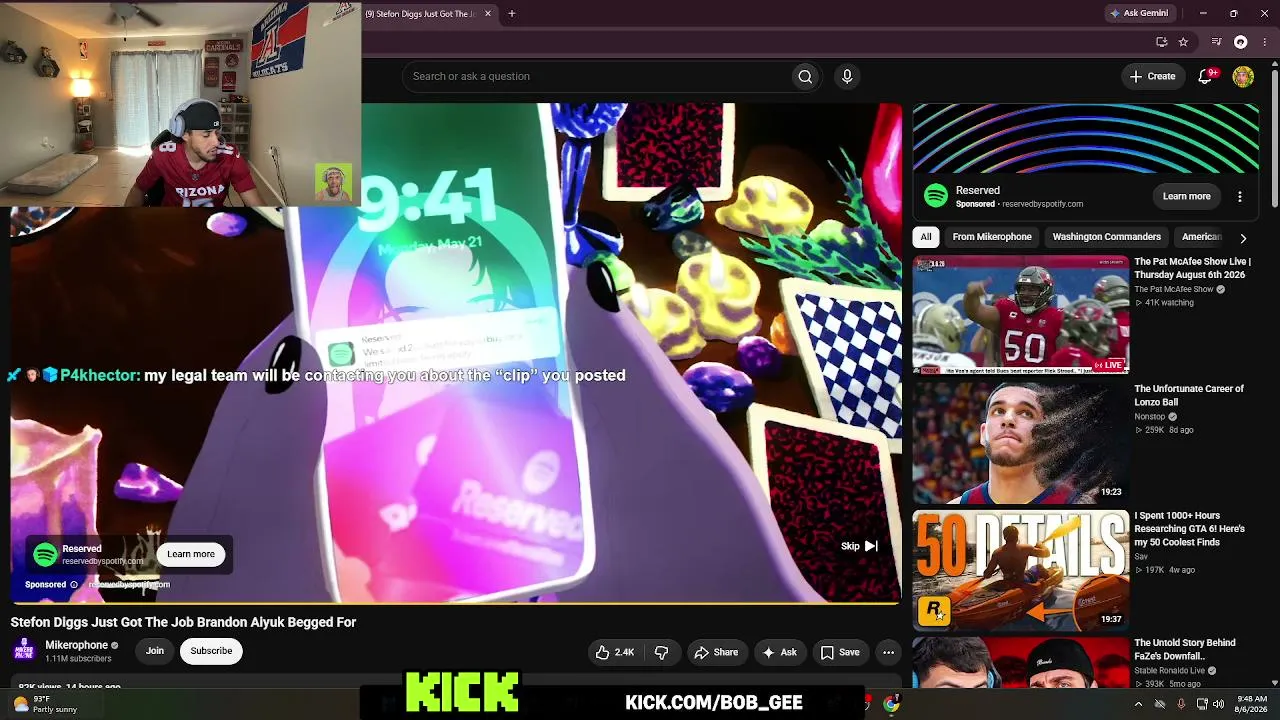1280x720 pixels.
Task: Open 'I Spent 1000+ Hours Researching GTA 6' title
Action: 1189,529
